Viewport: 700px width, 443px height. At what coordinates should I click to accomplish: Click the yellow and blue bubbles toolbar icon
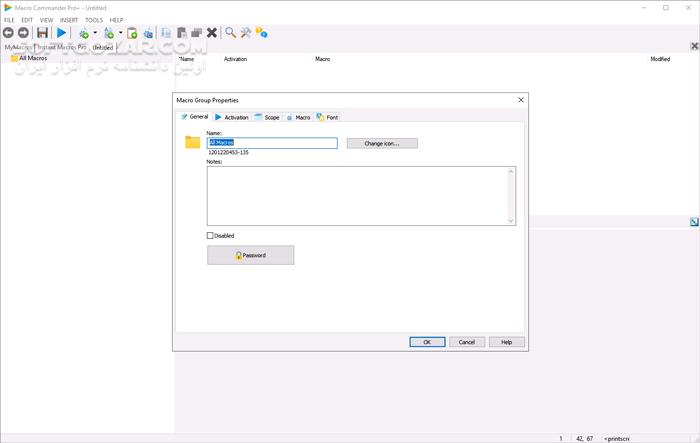tap(262, 33)
